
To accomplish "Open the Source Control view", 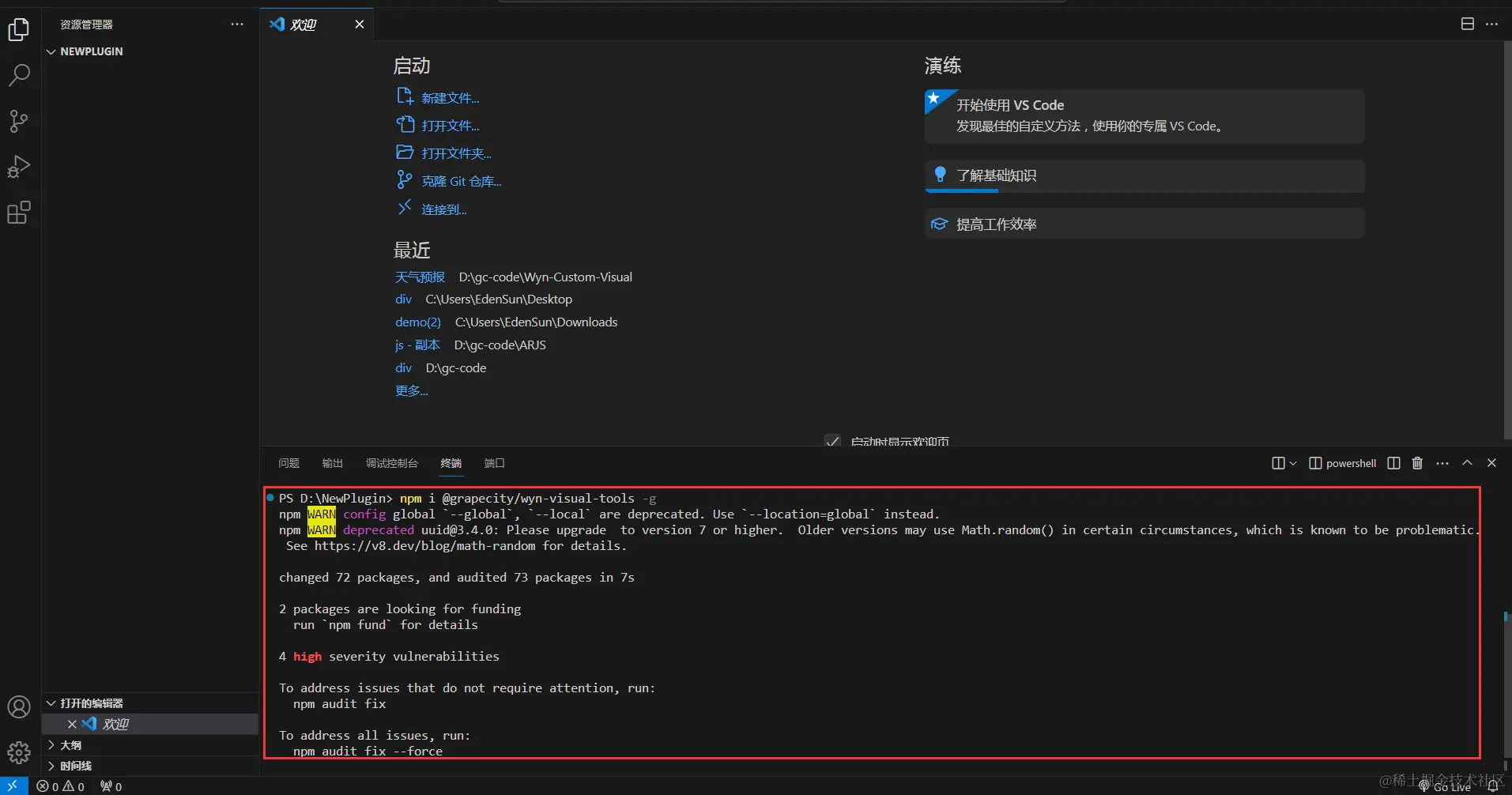I will tap(19, 121).
